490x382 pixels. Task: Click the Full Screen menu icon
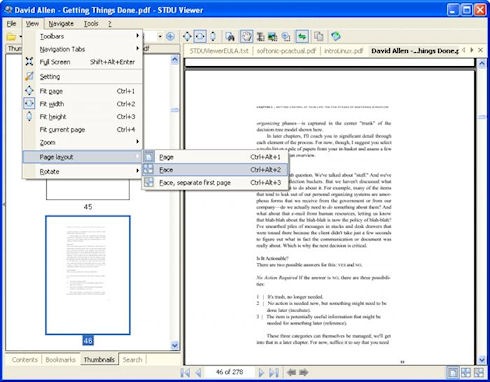(29, 62)
